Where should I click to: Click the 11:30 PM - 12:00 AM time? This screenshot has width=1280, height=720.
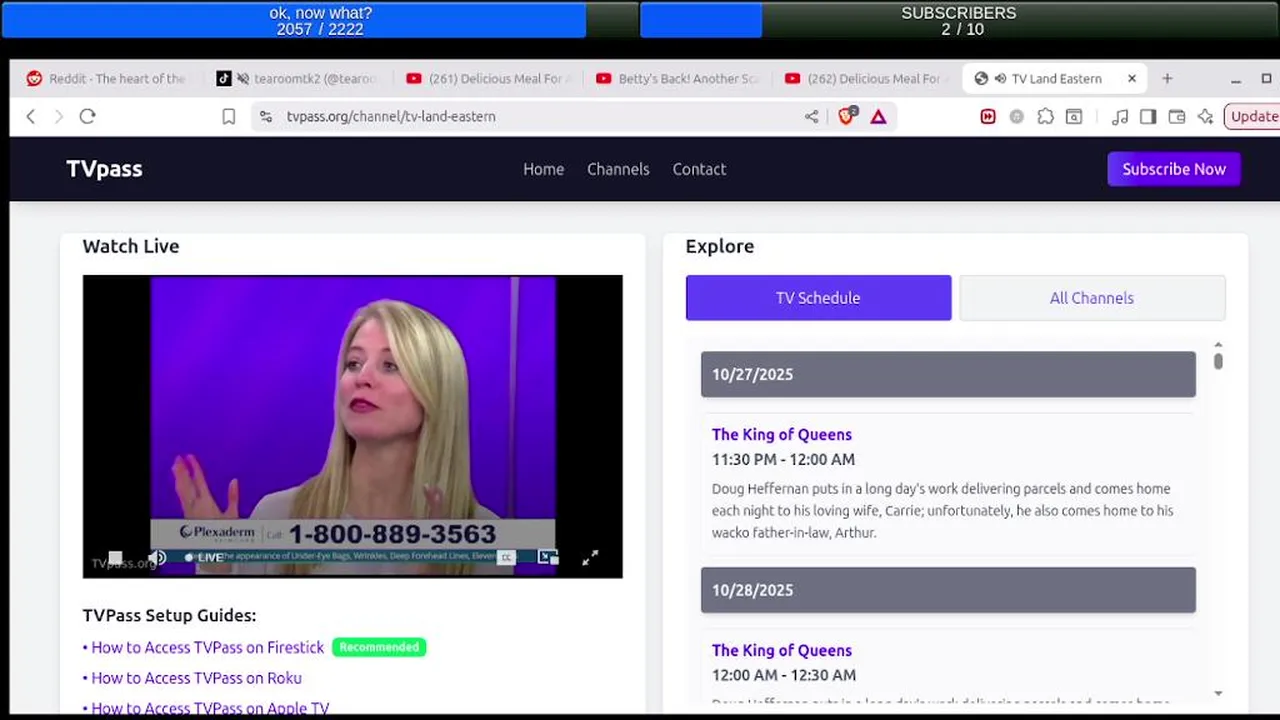783,460
